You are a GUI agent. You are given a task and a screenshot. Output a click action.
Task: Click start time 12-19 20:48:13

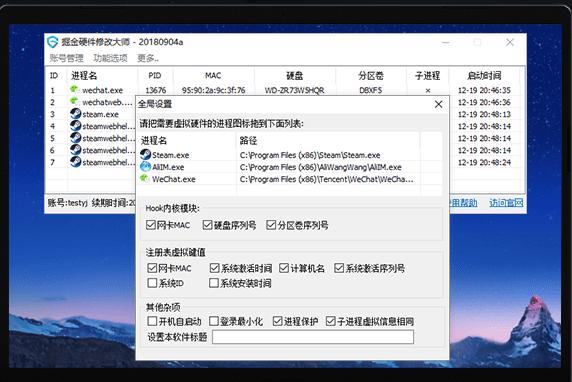(x=484, y=114)
